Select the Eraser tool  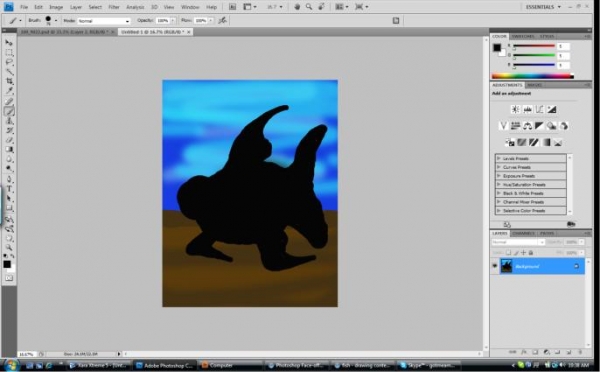(9, 140)
